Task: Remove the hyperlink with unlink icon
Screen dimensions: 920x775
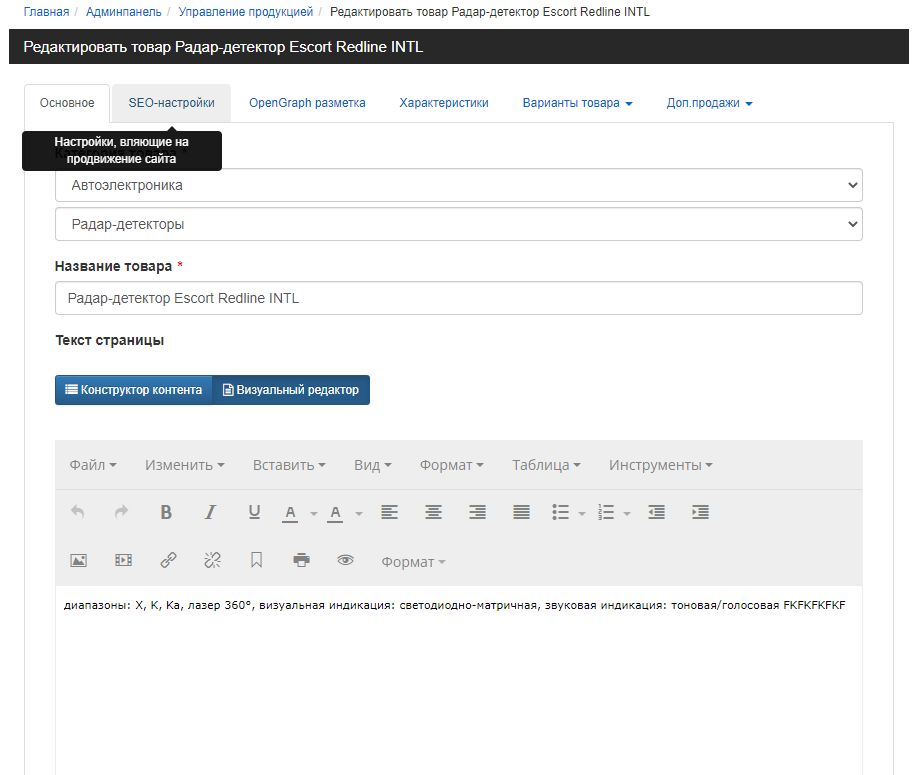Action: click(212, 560)
